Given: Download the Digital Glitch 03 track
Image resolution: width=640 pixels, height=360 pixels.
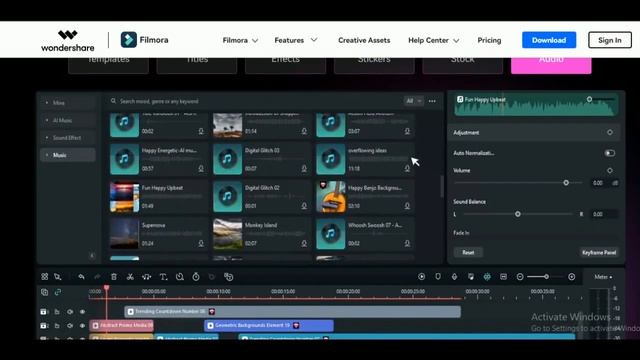Looking at the screenshot, I should (304, 168).
